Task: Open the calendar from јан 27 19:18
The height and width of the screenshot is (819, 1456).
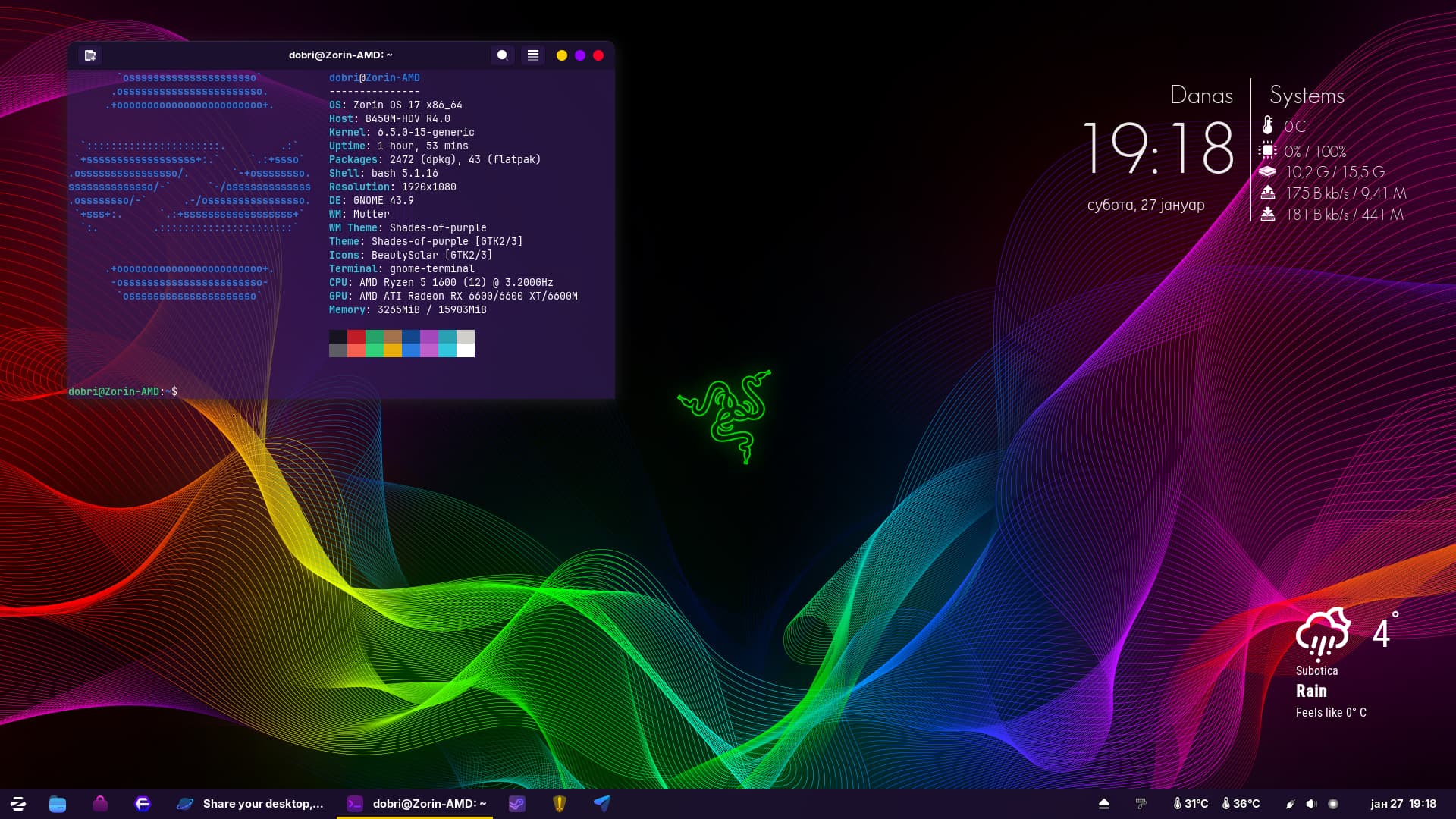Action: 1403,804
